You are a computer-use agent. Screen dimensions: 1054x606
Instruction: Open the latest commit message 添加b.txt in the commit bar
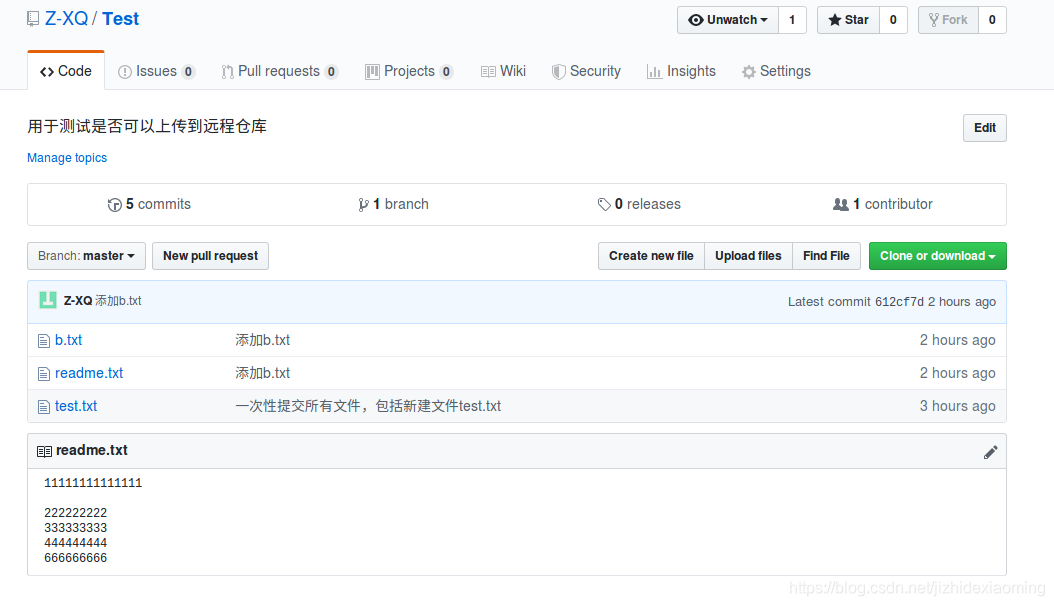click(118, 301)
